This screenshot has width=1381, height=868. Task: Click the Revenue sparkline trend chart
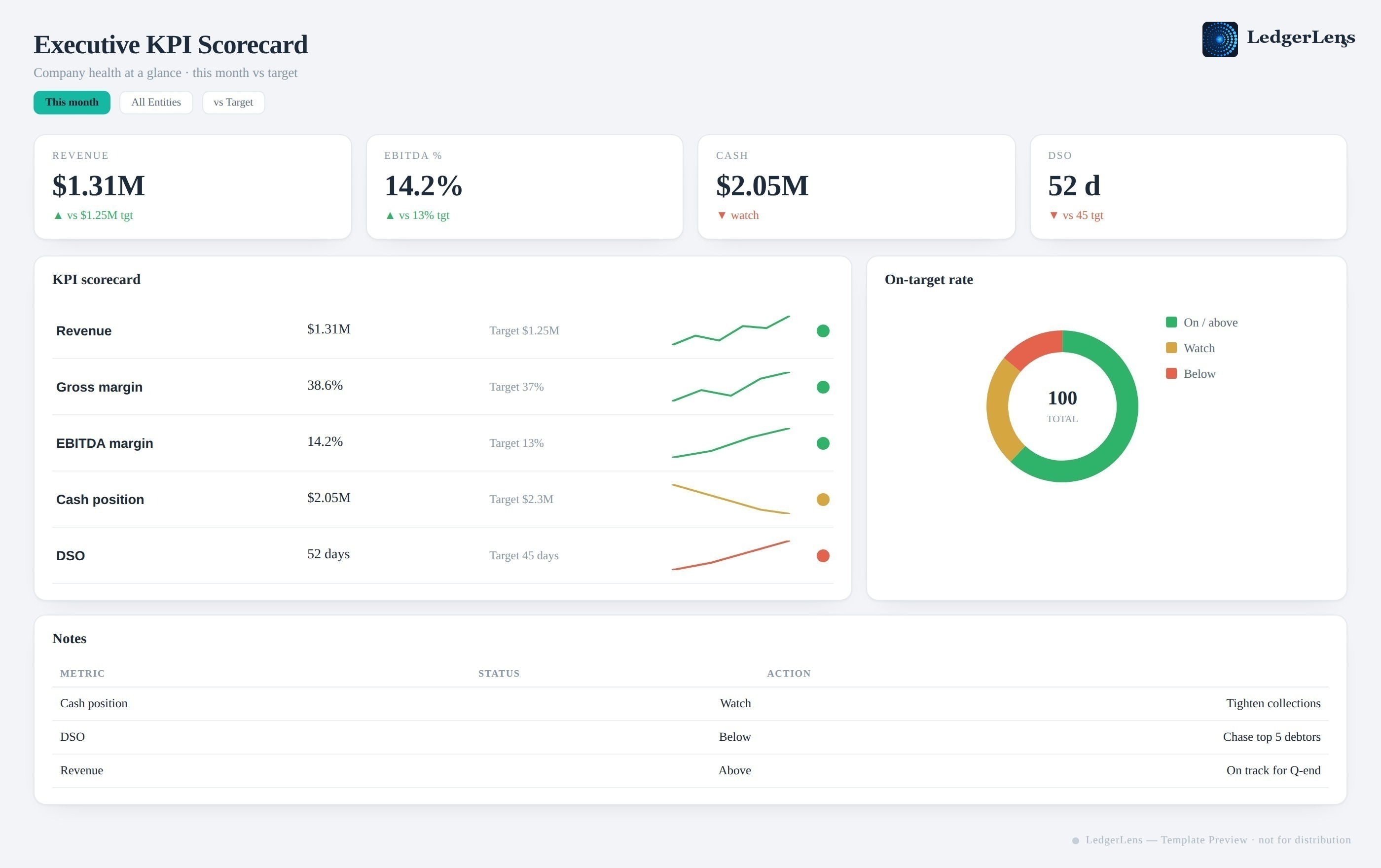(730, 330)
